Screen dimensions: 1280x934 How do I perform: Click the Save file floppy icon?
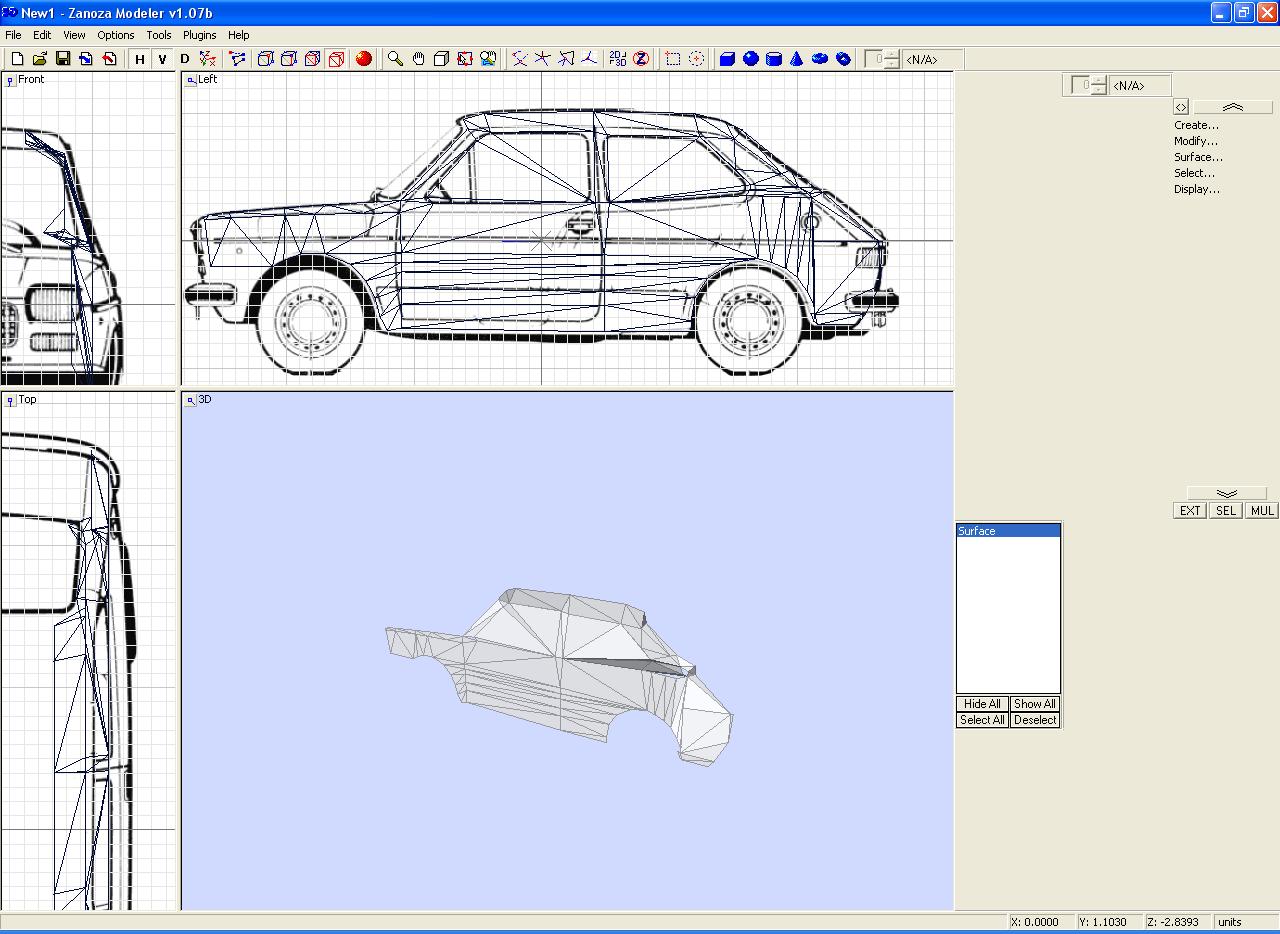(x=63, y=59)
